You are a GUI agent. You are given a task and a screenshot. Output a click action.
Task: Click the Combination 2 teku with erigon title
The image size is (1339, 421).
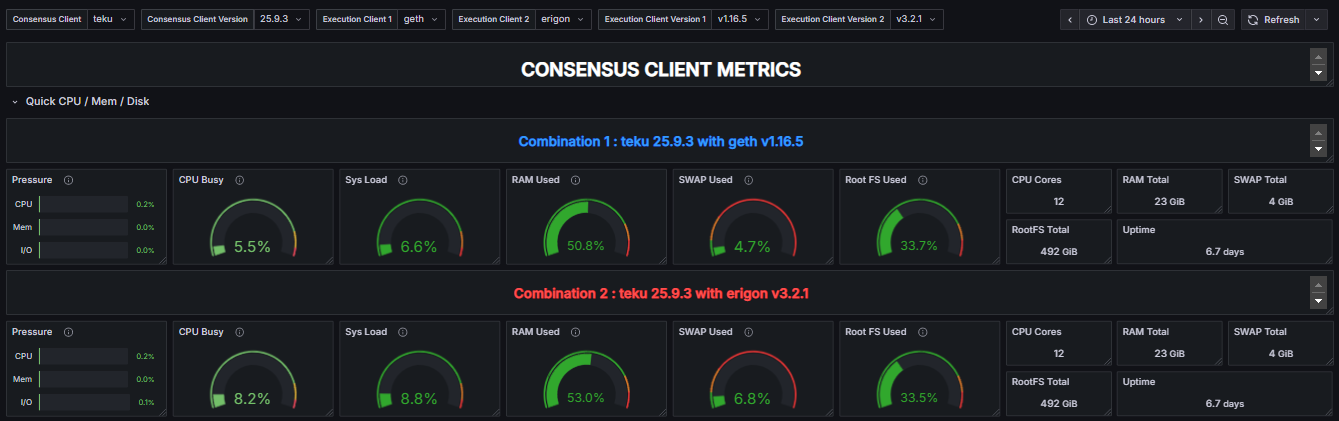point(660,294)
